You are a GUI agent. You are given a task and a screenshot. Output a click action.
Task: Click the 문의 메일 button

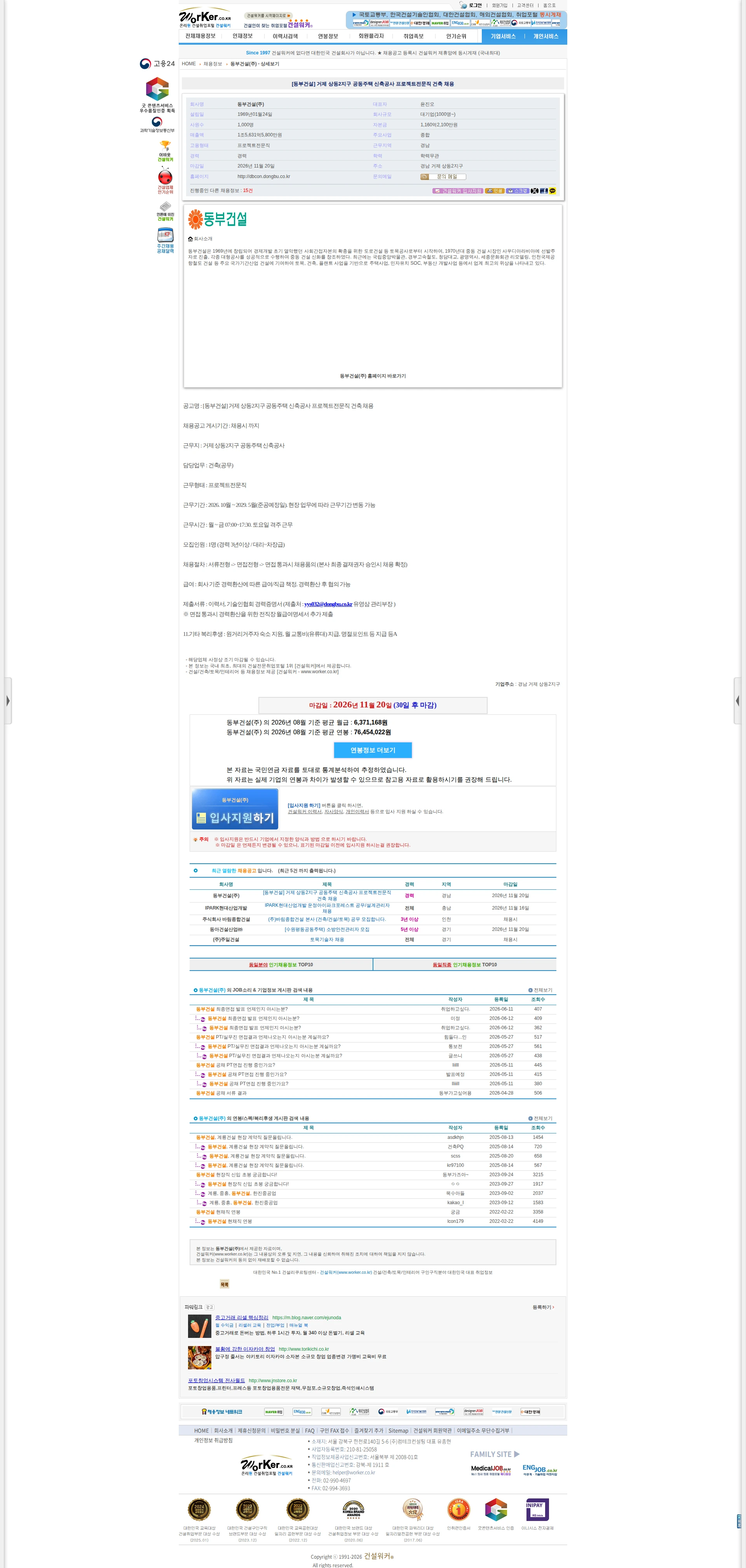click(x=443, y=176)
